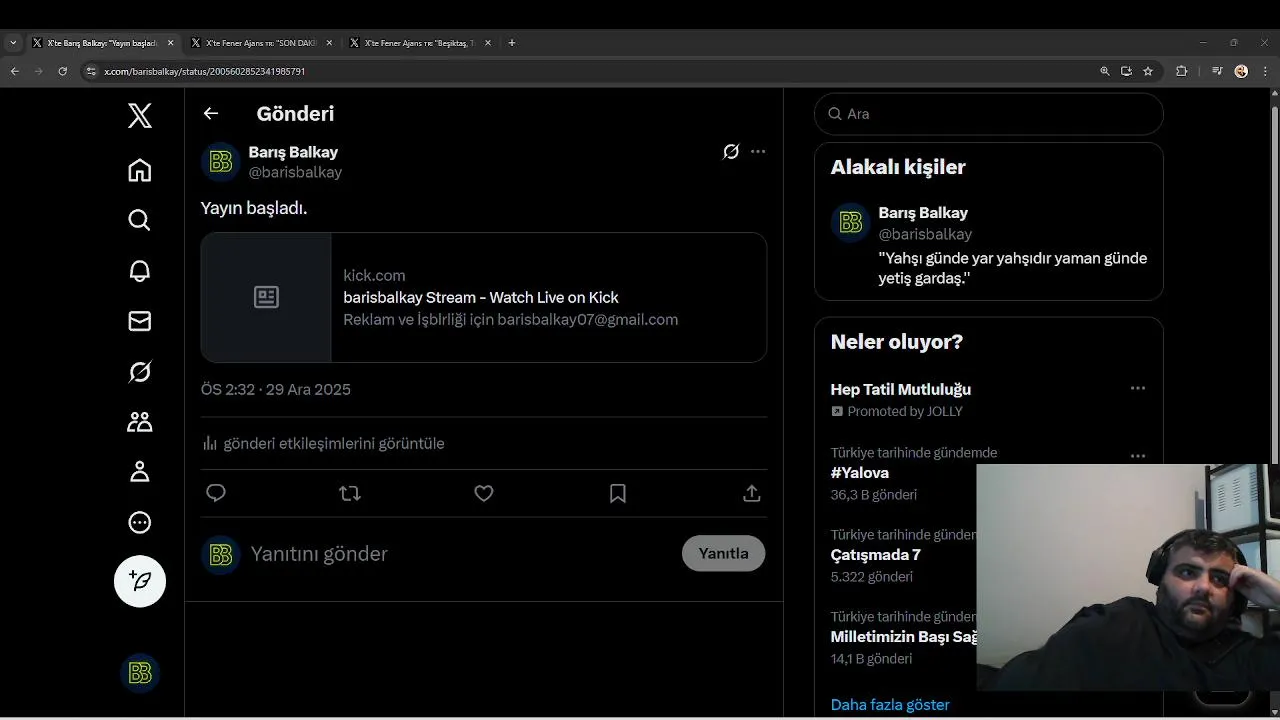Open a new browser tab

[512, 43]
